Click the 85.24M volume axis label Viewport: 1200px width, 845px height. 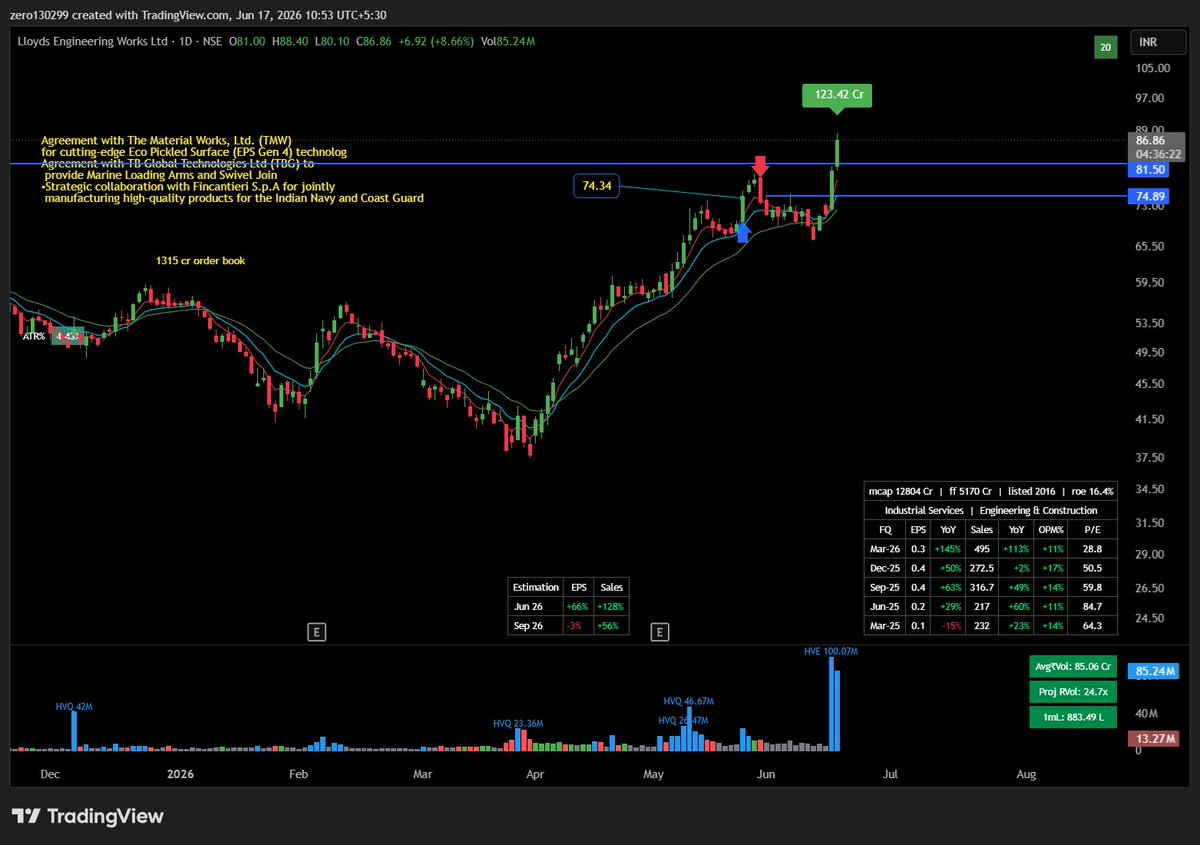1155,671
